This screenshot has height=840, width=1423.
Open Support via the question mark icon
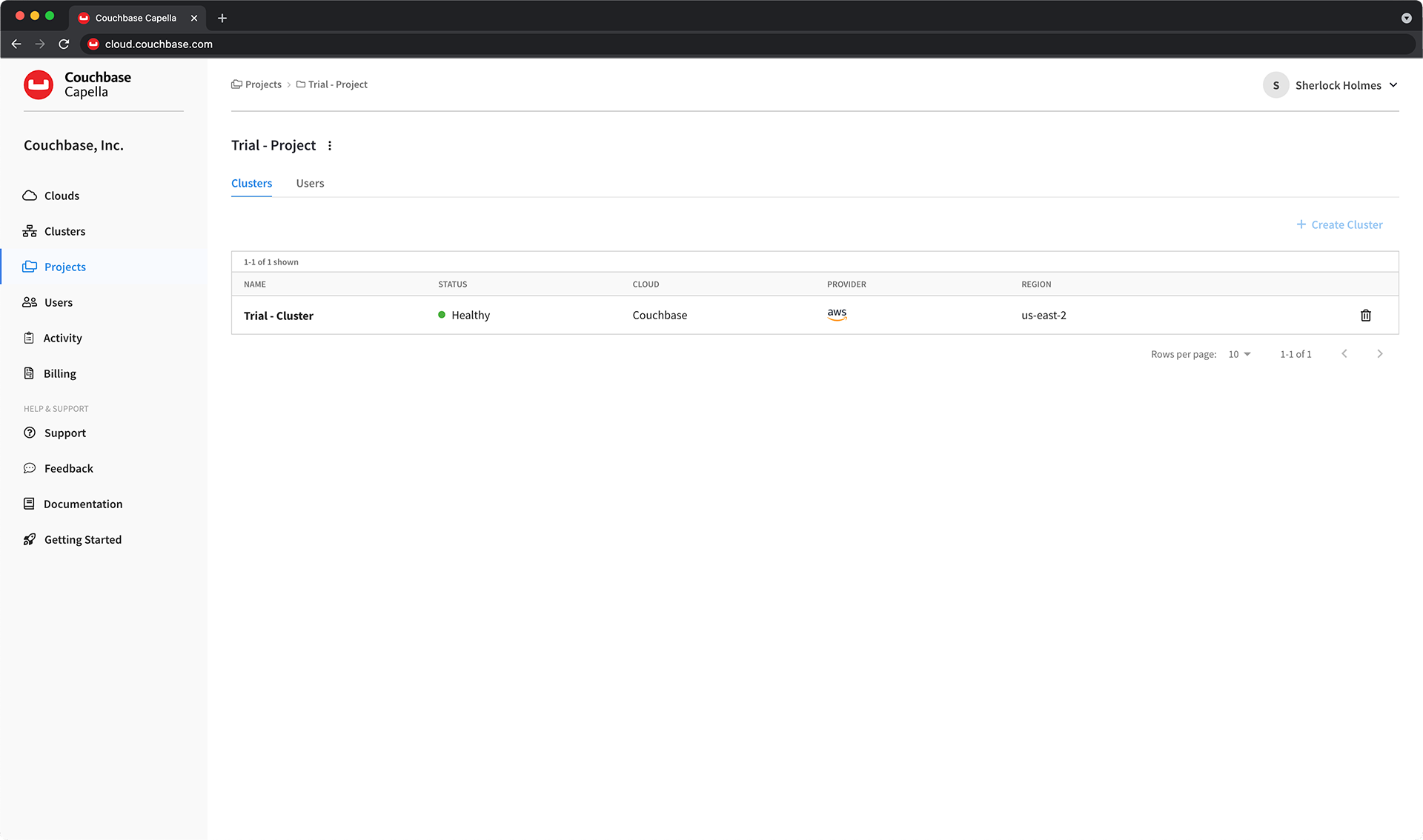(x=30, y=433)
